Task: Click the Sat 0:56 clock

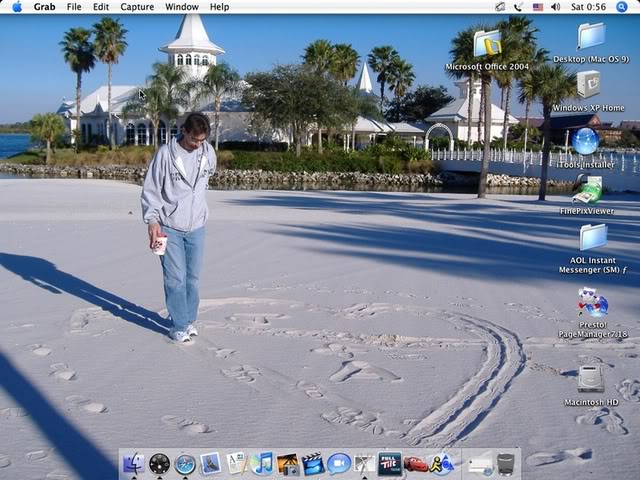Action: (x=588, y=7)
